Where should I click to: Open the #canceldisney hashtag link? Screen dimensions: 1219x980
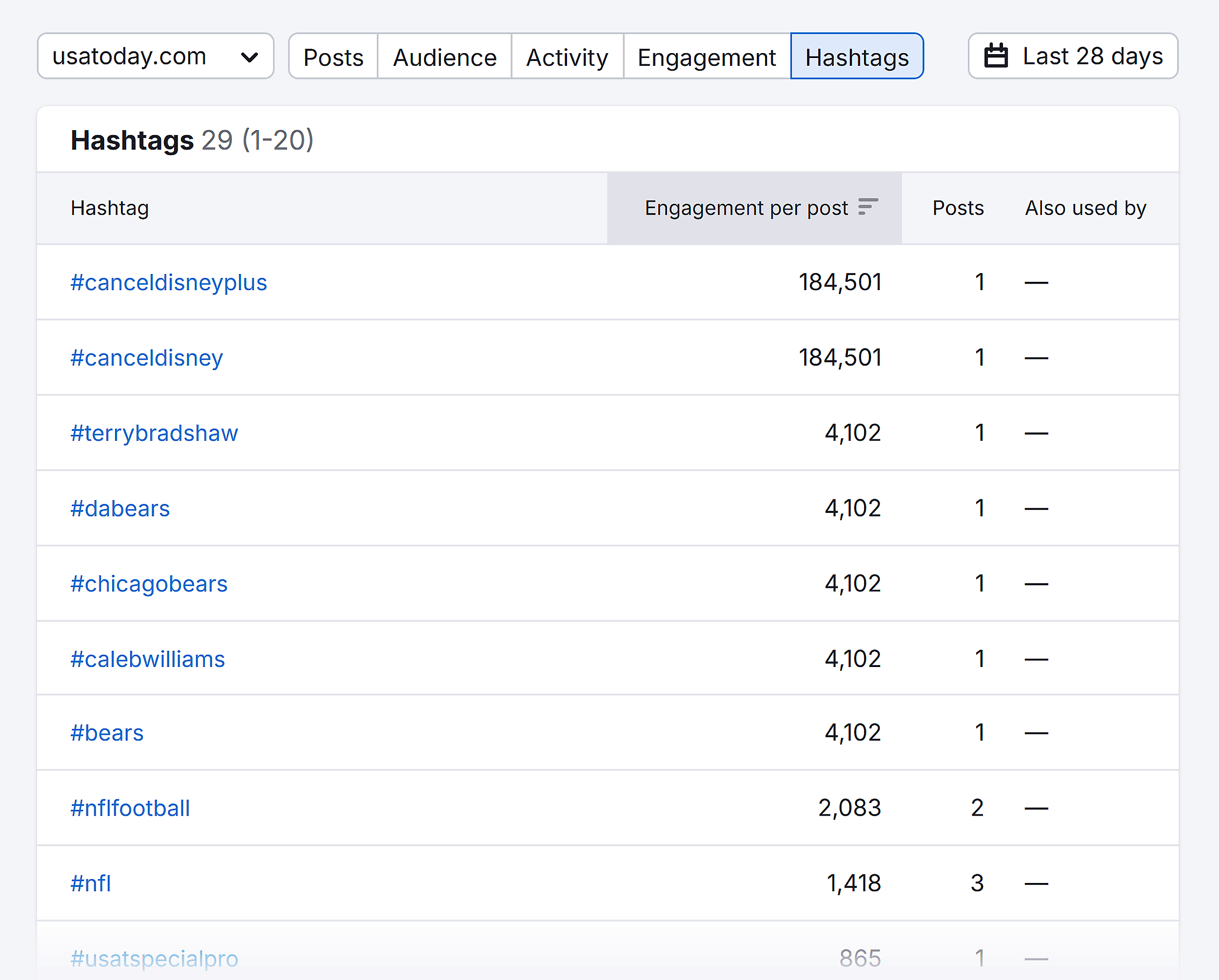coord(146,357)
